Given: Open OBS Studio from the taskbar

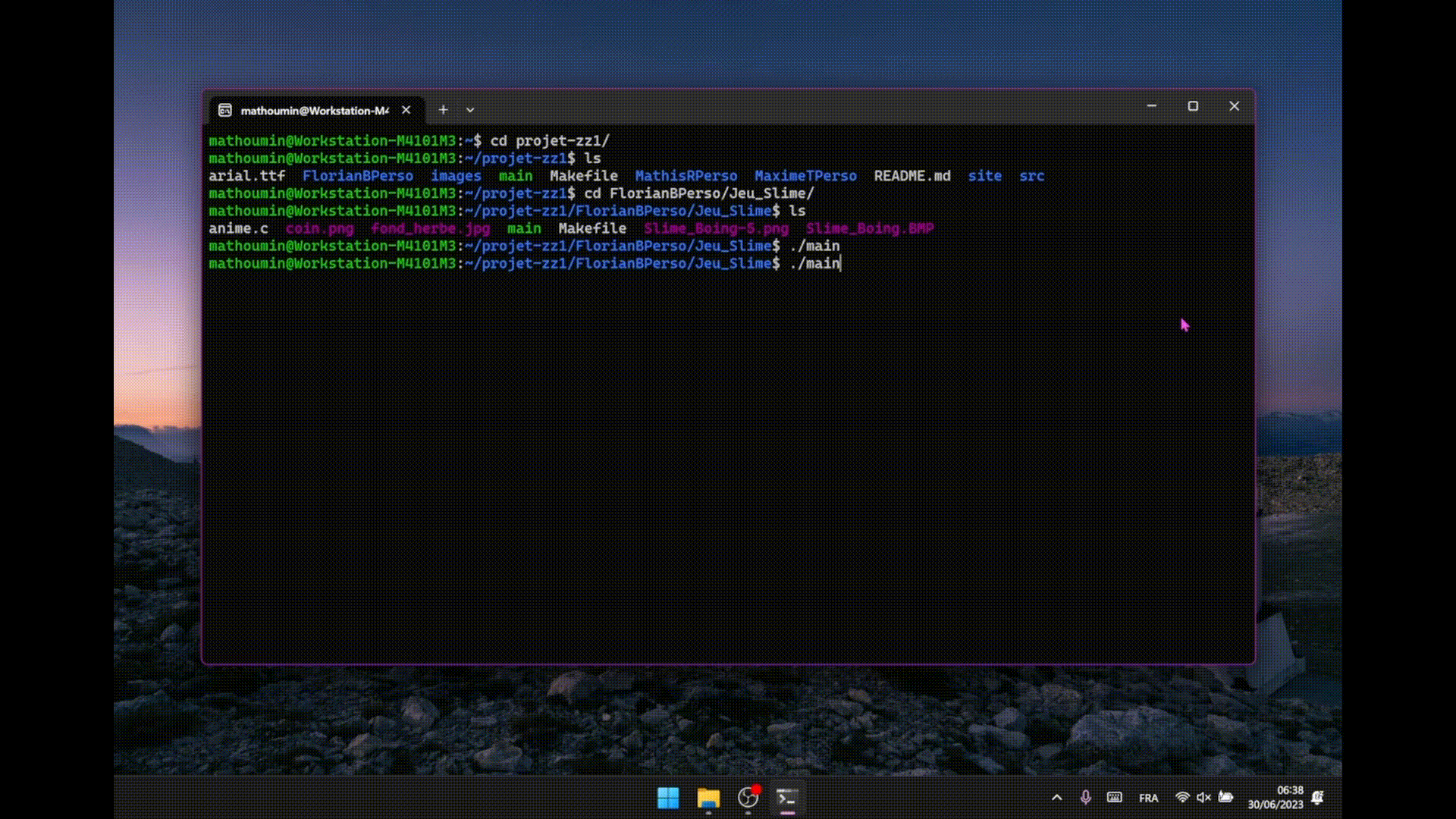Looking at the screenshot, I should 748,798.
